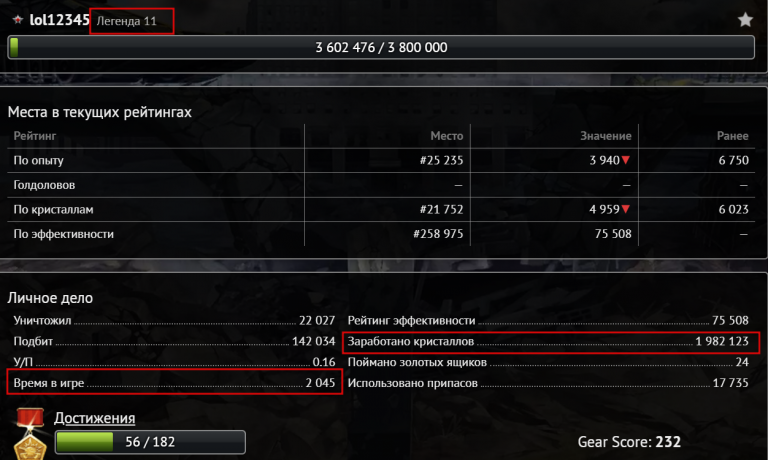Click the red down arrow by 4 959
Screen dimensions: 768x460
point(625,209)
